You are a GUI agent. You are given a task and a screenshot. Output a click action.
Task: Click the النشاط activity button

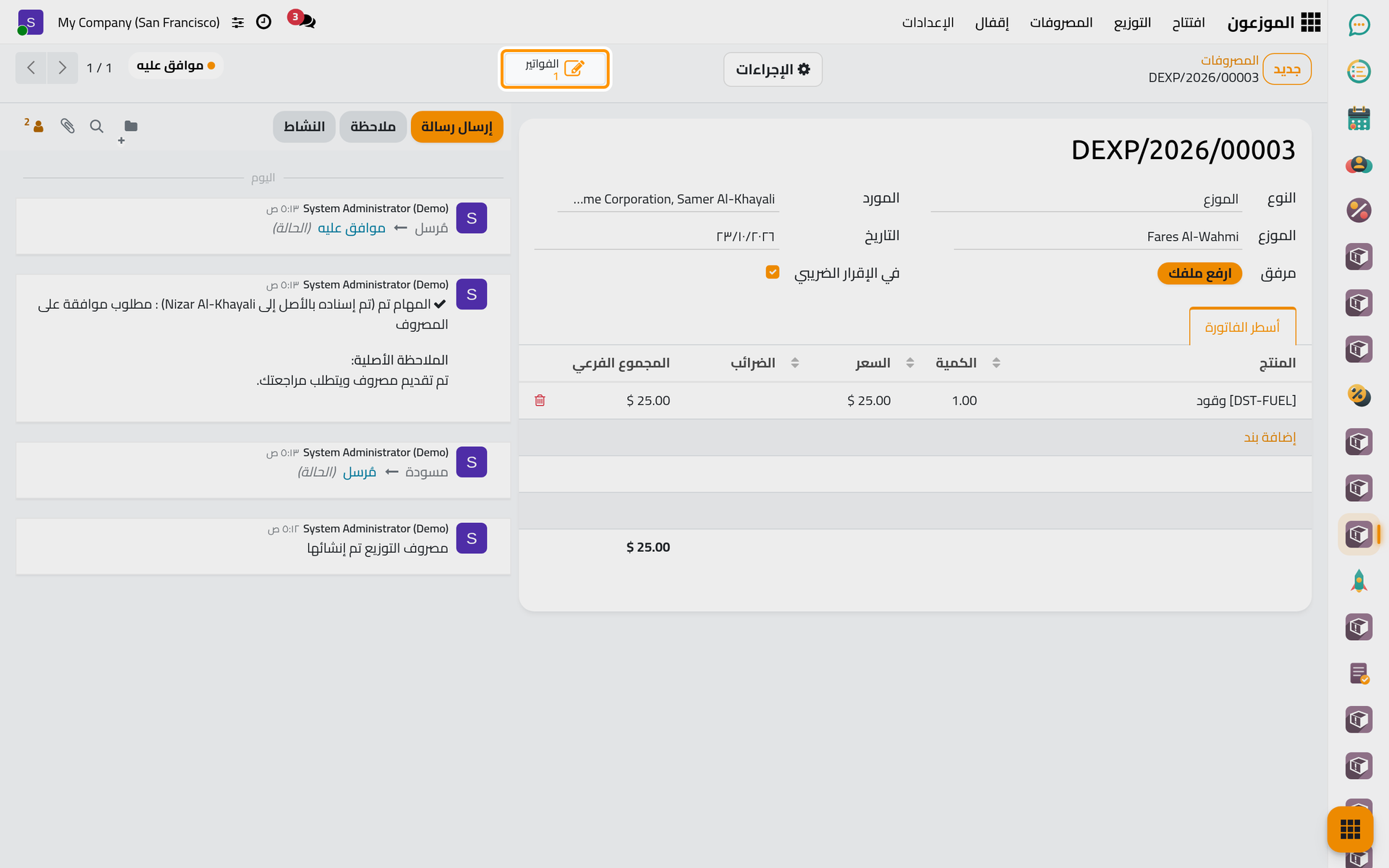tap(304, 127)
